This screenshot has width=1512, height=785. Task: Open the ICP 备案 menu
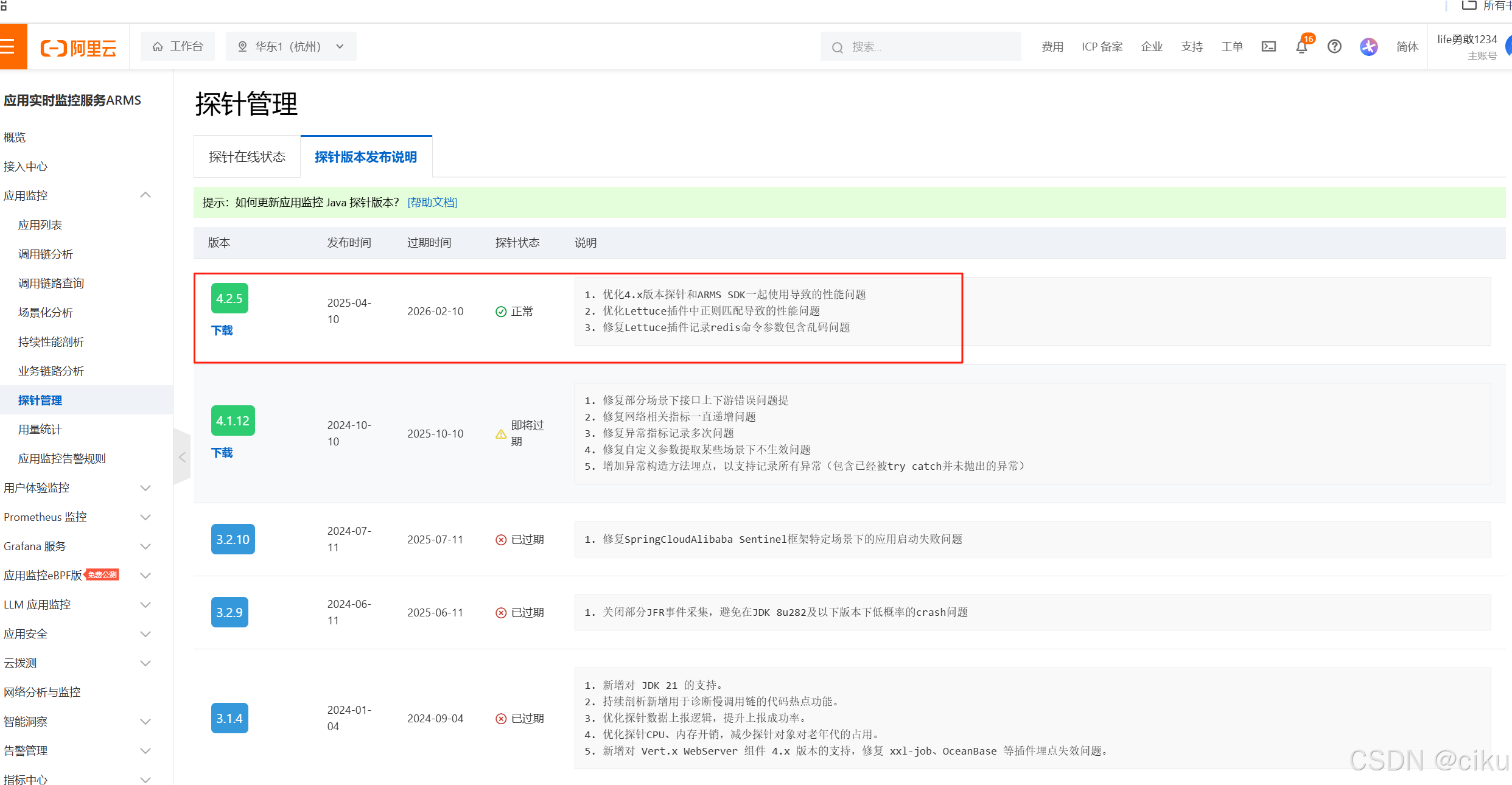click(1102, 47)
